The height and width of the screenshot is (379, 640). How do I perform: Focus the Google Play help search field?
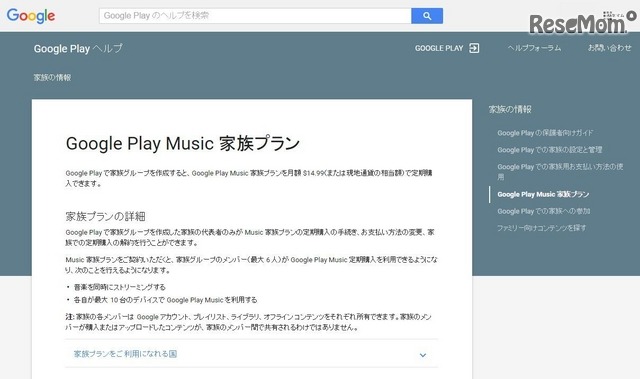click(x=255, y=16)
